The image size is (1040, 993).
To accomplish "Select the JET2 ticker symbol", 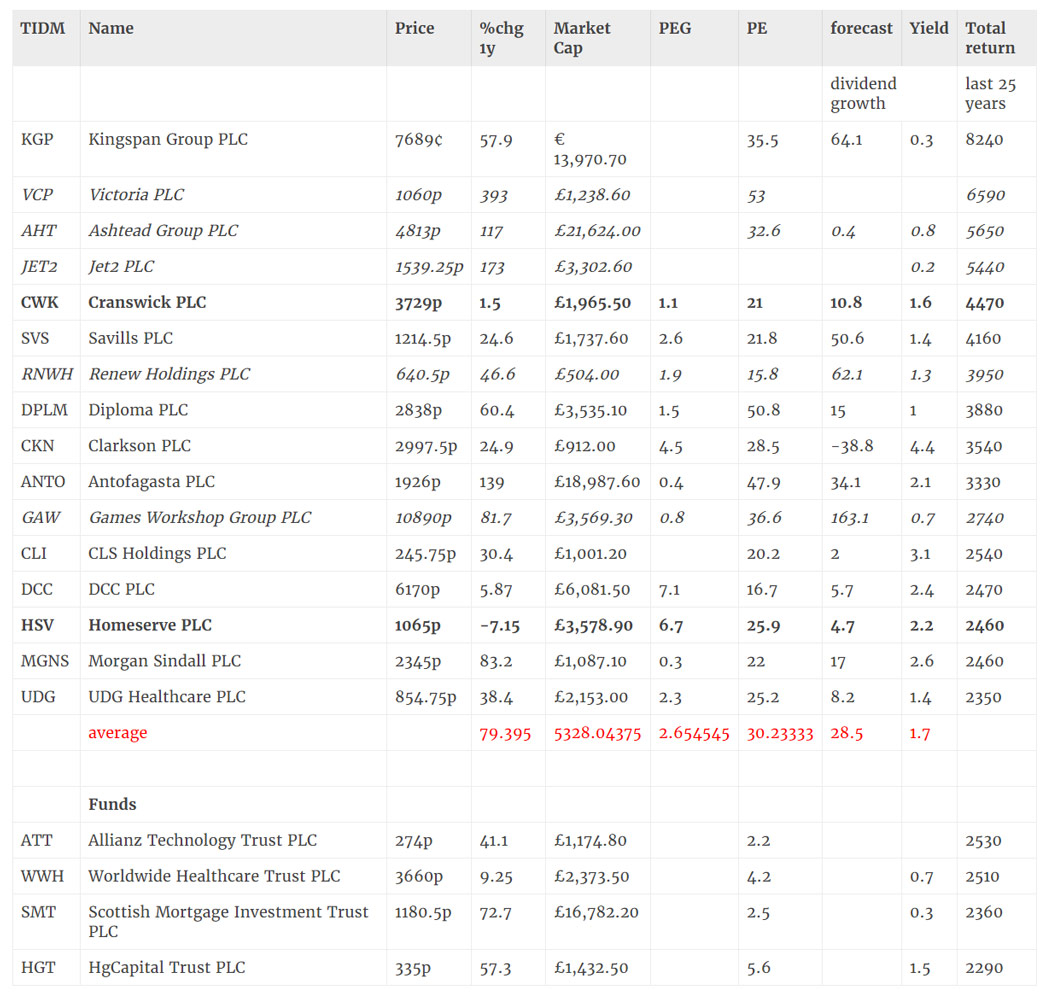I will point(41,267).
